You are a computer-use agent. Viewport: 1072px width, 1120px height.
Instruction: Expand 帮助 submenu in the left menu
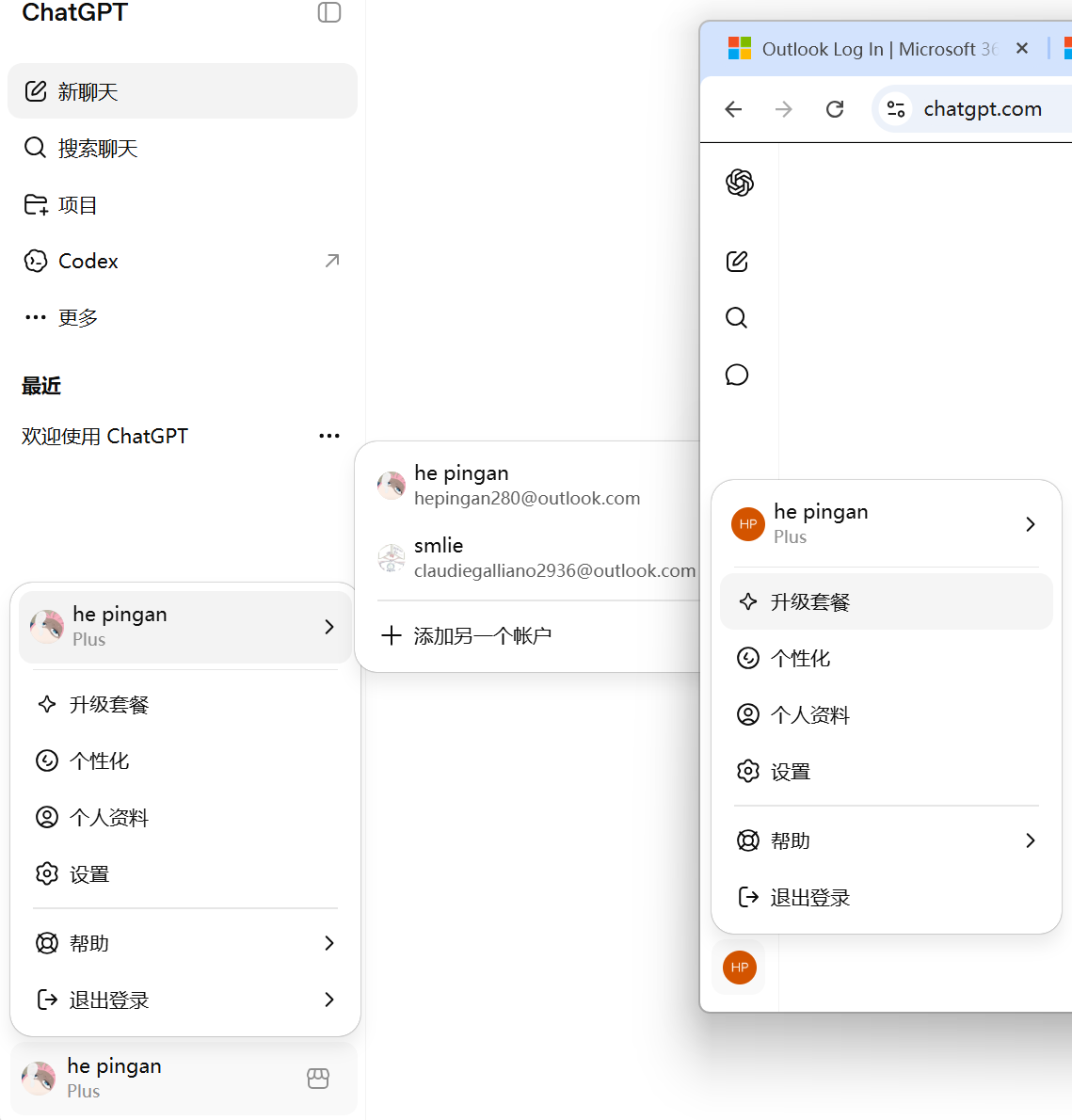[x=185, y=943]
